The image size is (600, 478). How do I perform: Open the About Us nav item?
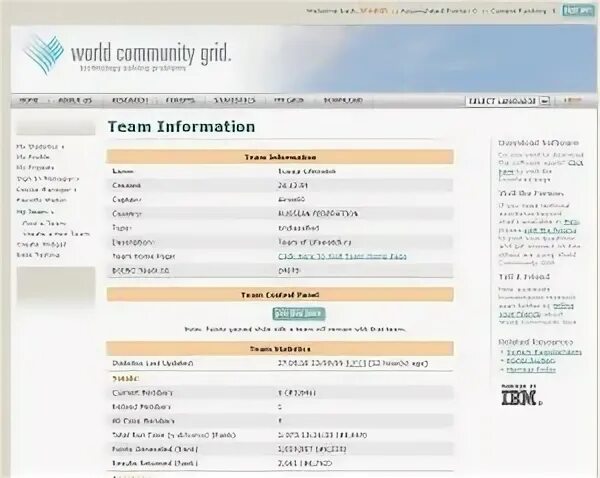(x=75, y=101)
